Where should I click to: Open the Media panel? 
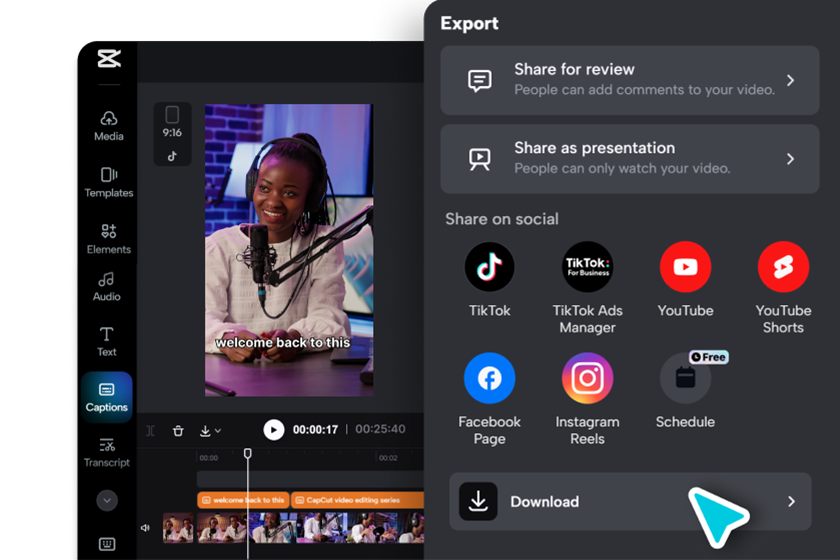tap(108, 125)
